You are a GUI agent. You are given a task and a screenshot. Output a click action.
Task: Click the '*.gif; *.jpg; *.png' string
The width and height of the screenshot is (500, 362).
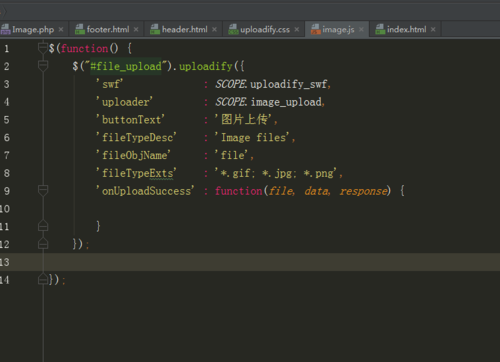click(276, 173)
